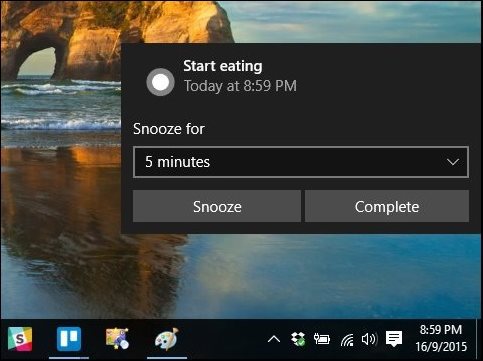Open the photo editor taskbar icon
The width and height of the screenshot is (483, 361).
[x=117, y=339]
